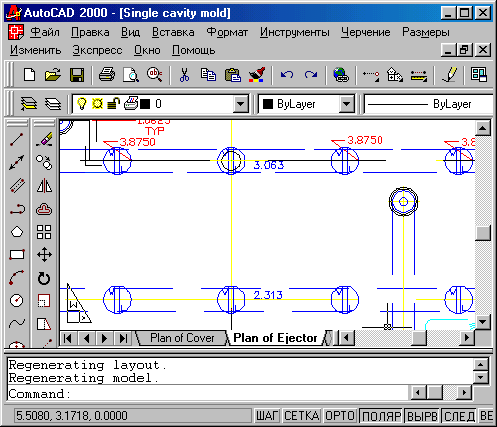Select the Erase tool
This screenshot has width=497, height=427.
click(44, 139)
